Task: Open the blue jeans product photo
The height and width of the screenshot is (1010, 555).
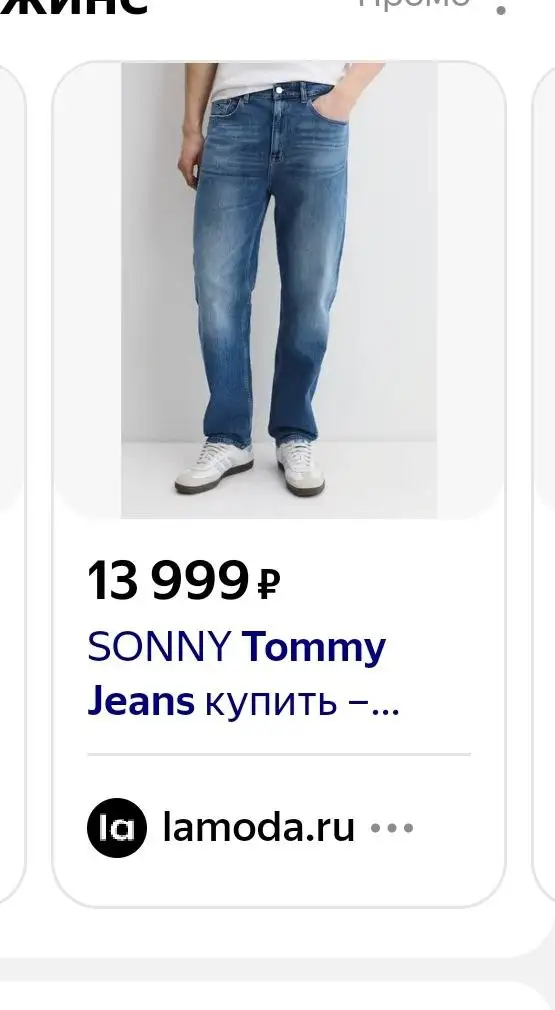Action: (279, 290)
